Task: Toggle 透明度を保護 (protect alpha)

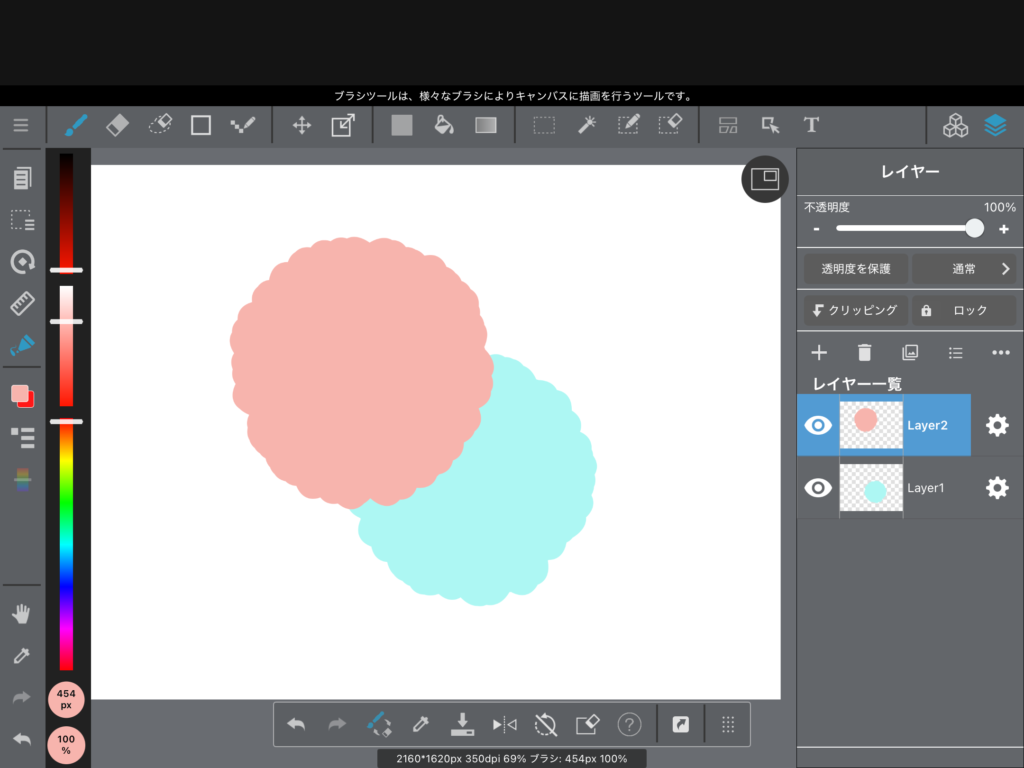Action: (856, 269)
